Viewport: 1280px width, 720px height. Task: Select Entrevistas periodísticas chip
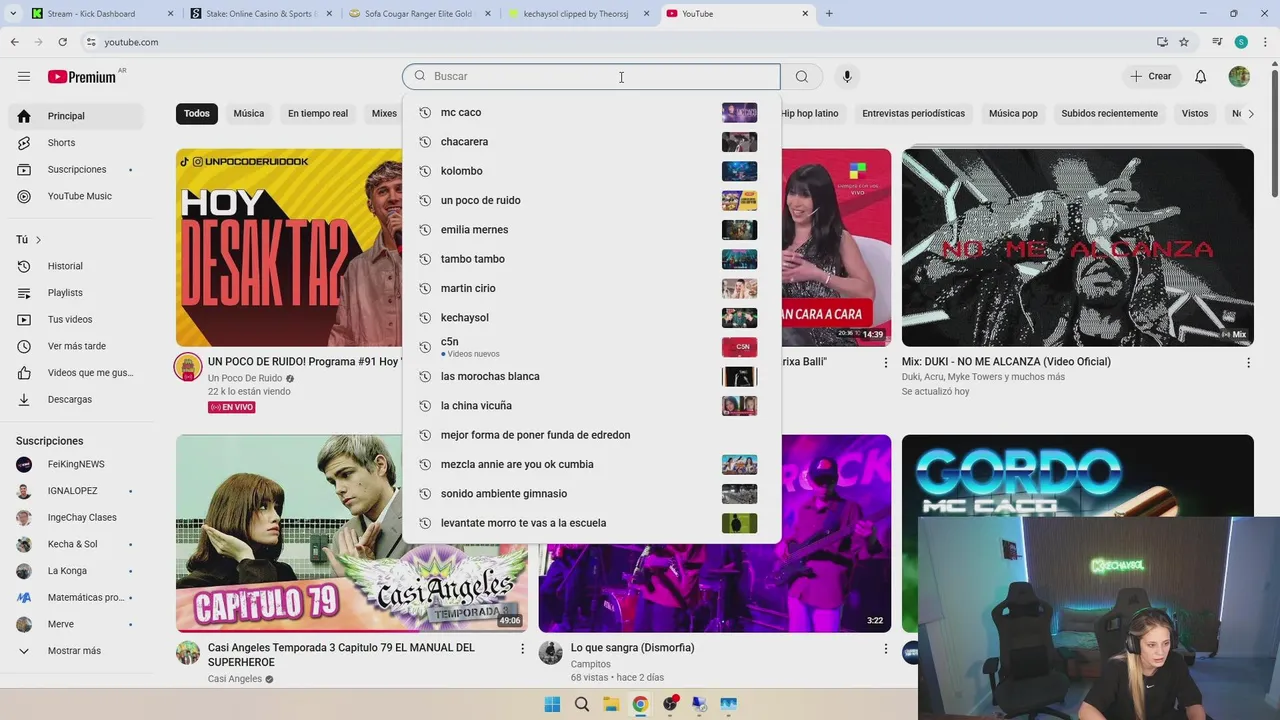913,113
